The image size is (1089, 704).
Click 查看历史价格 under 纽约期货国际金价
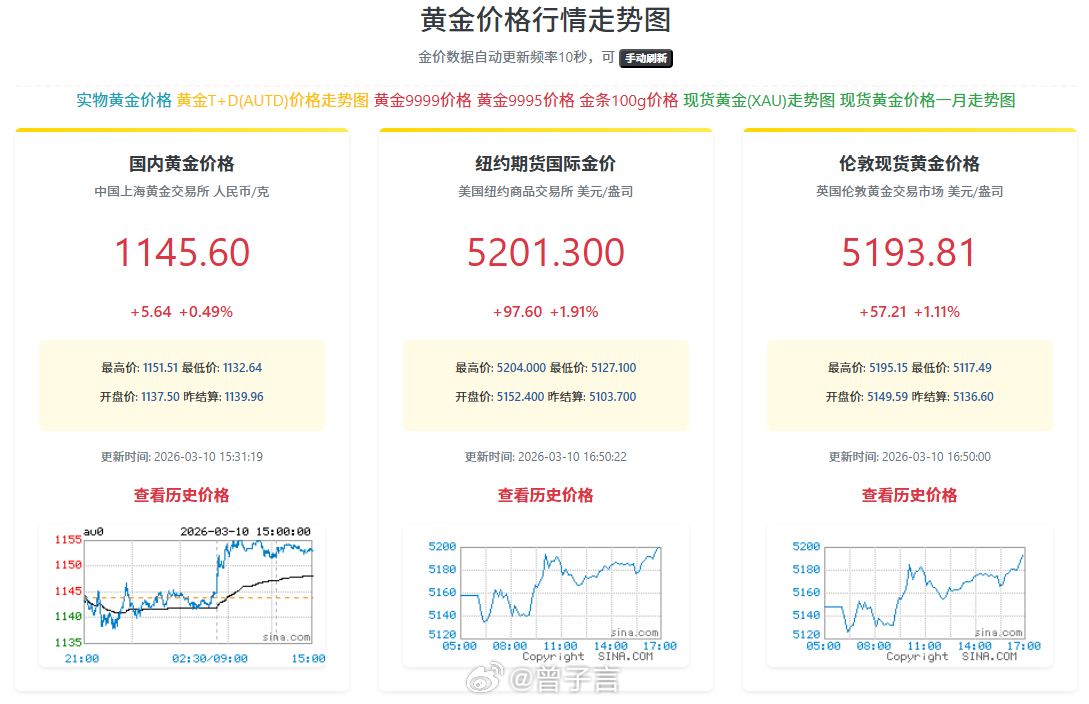coord(545,495)
